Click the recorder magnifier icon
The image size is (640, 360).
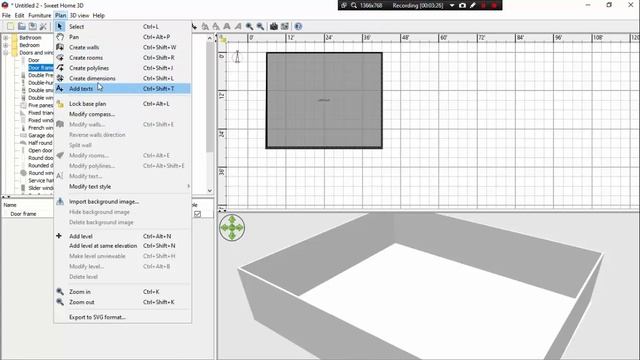(x=354, y=5)
